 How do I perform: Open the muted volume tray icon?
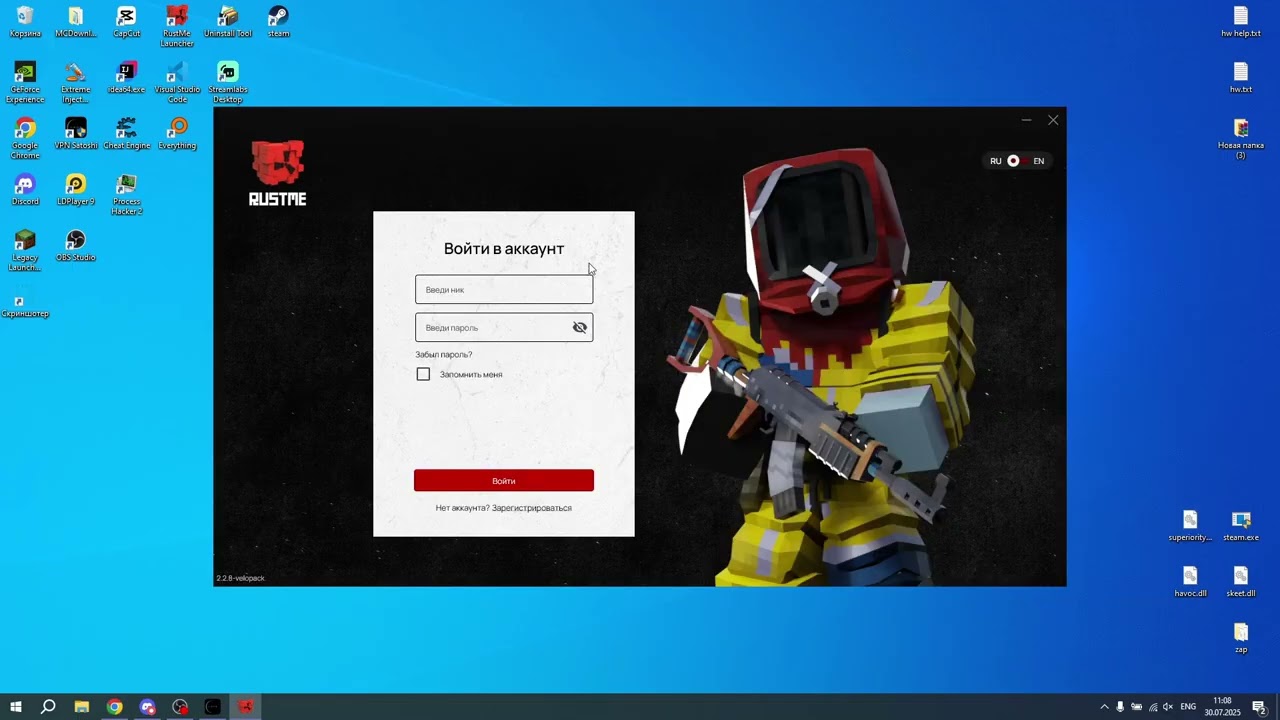tap(1168, 707)
